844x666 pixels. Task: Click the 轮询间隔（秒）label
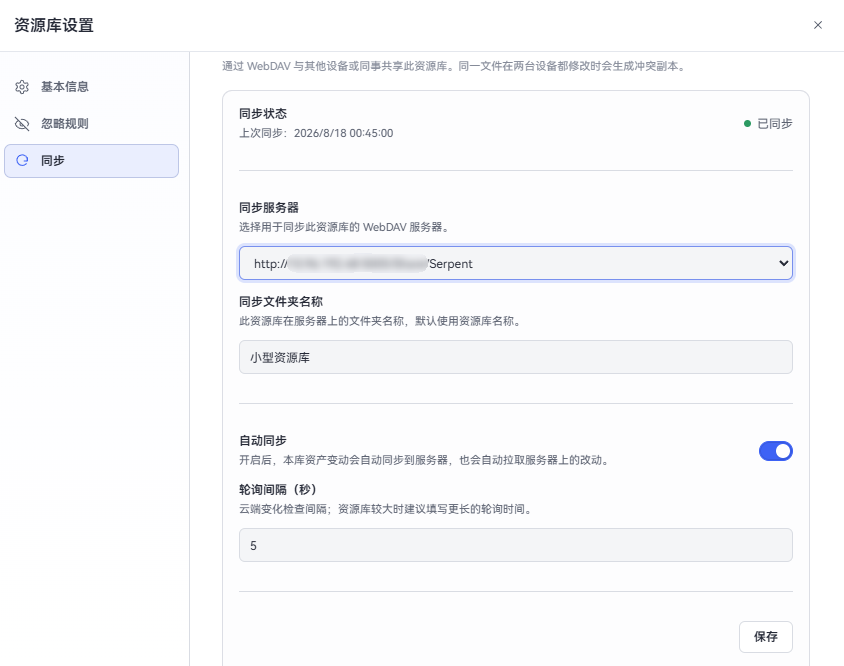click(x=278, y=489)
